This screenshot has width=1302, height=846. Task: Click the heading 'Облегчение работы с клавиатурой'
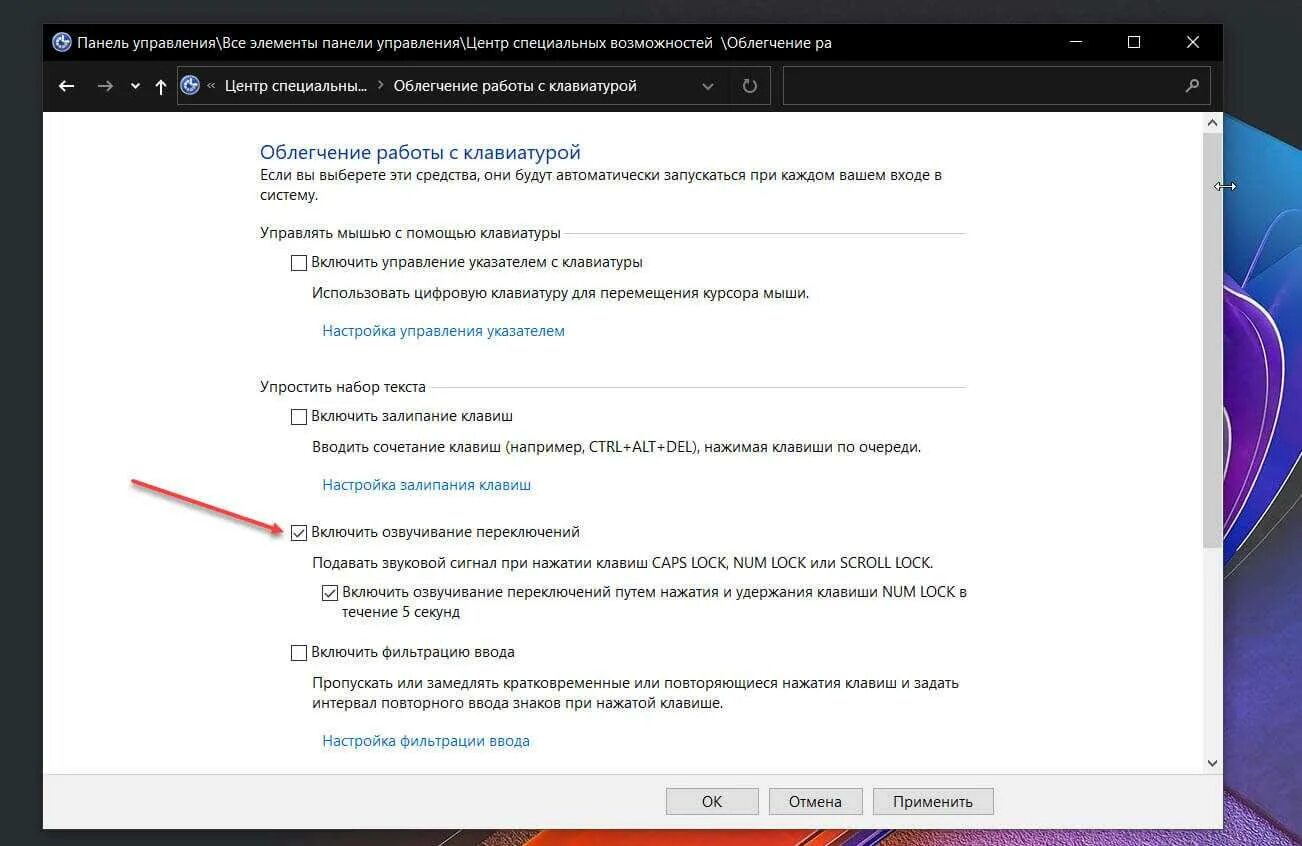tap(420, 153)
